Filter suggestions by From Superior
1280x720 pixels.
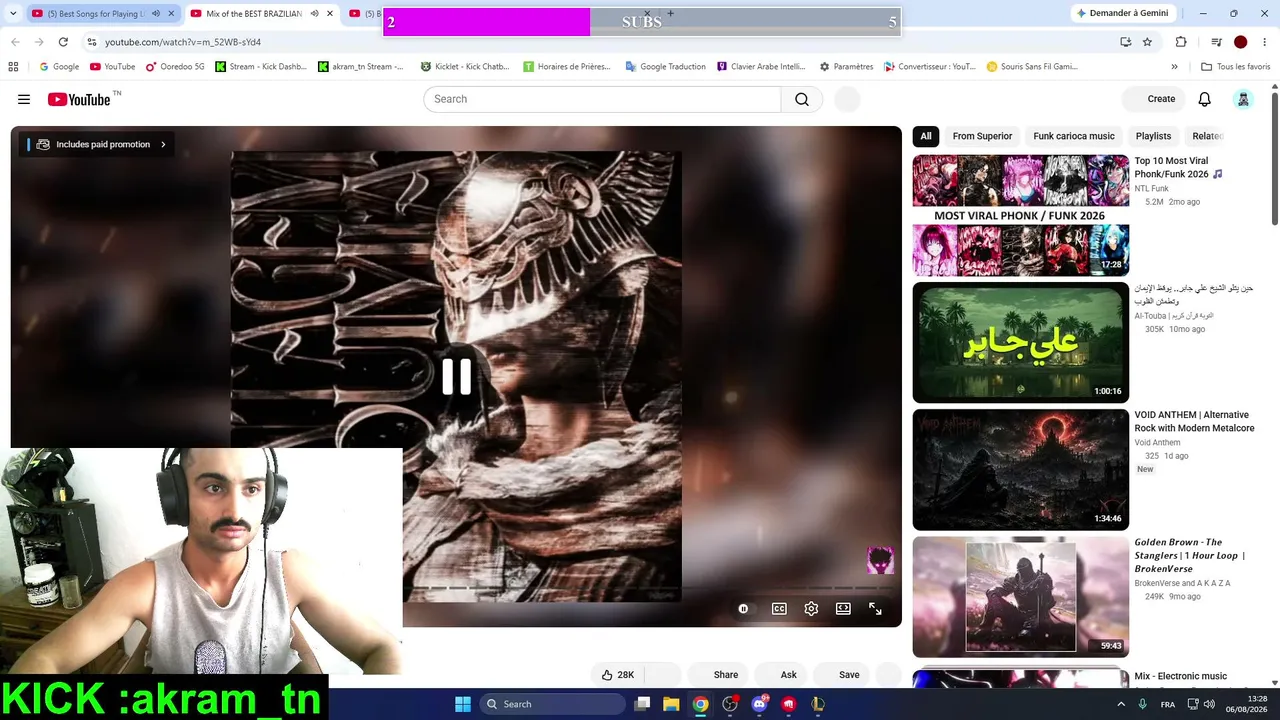[982, 136]
